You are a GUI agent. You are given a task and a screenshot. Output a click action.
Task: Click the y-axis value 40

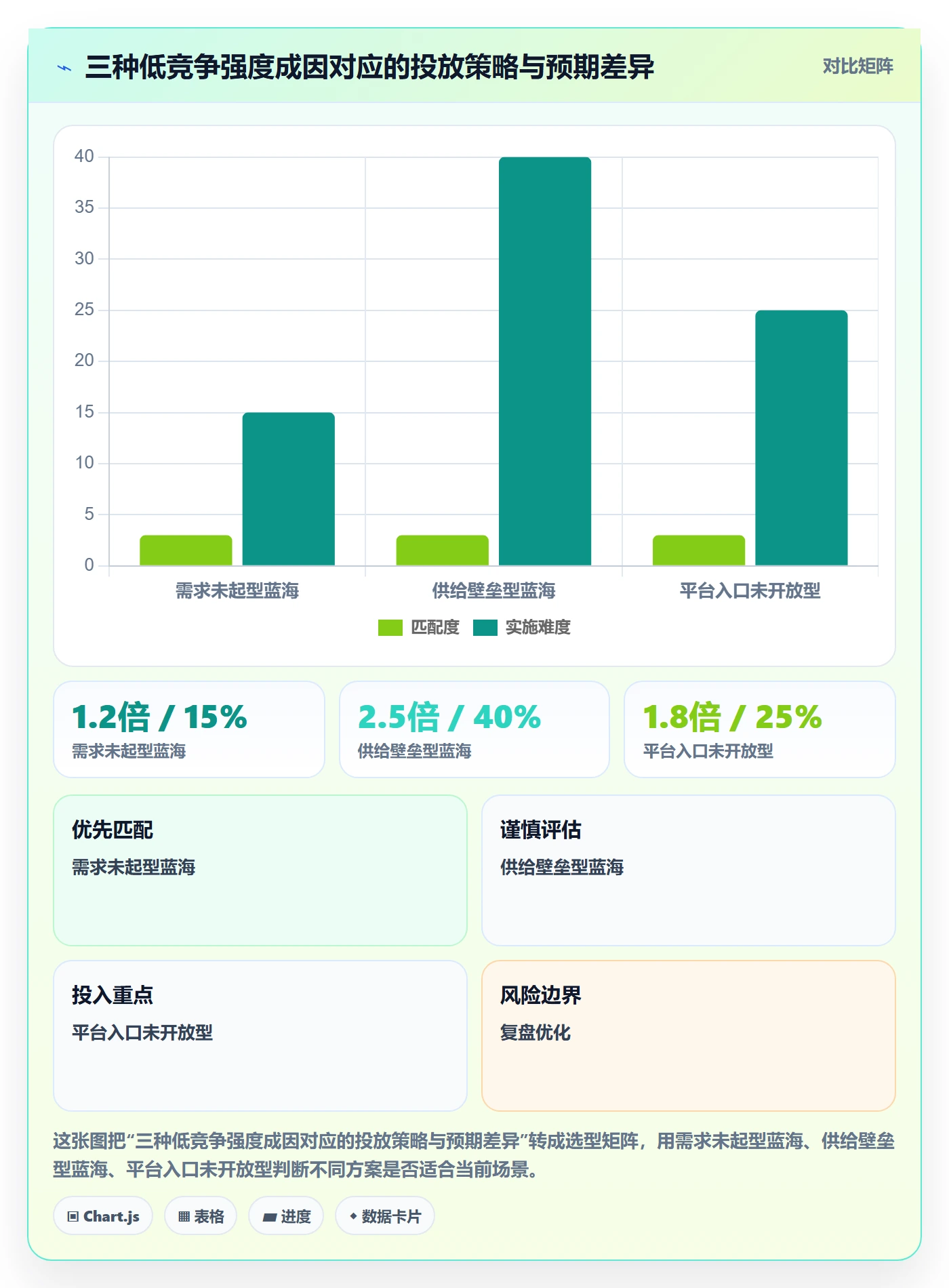tap(84, 157)
